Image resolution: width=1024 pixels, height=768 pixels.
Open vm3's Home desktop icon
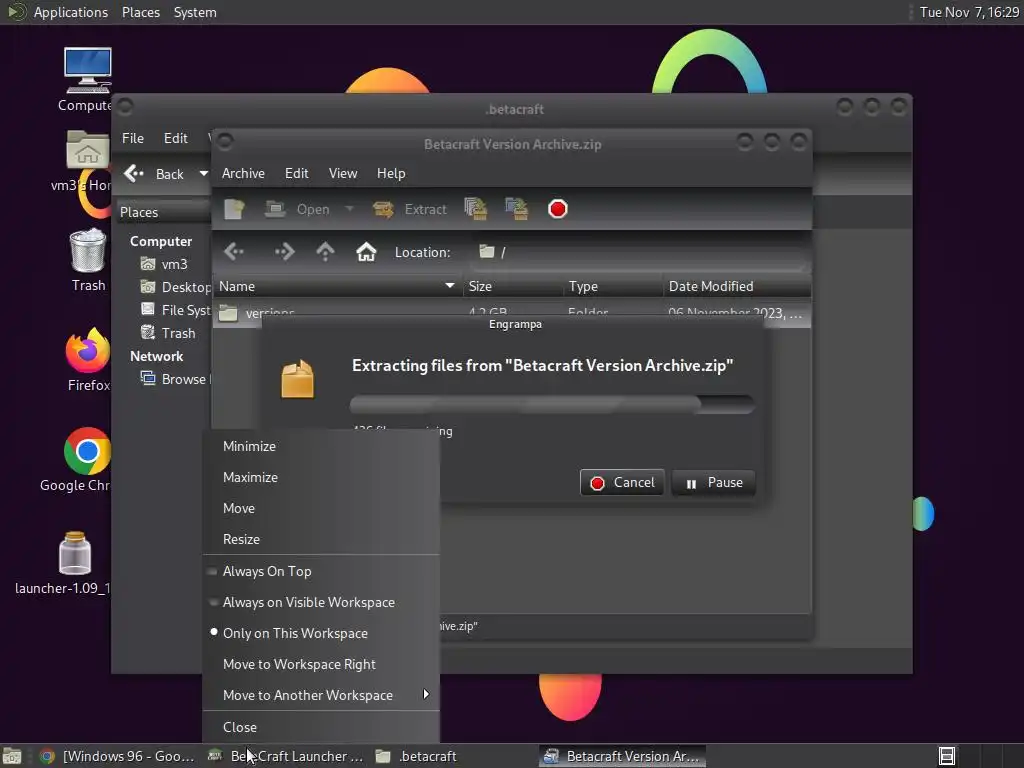pos(84,161)
